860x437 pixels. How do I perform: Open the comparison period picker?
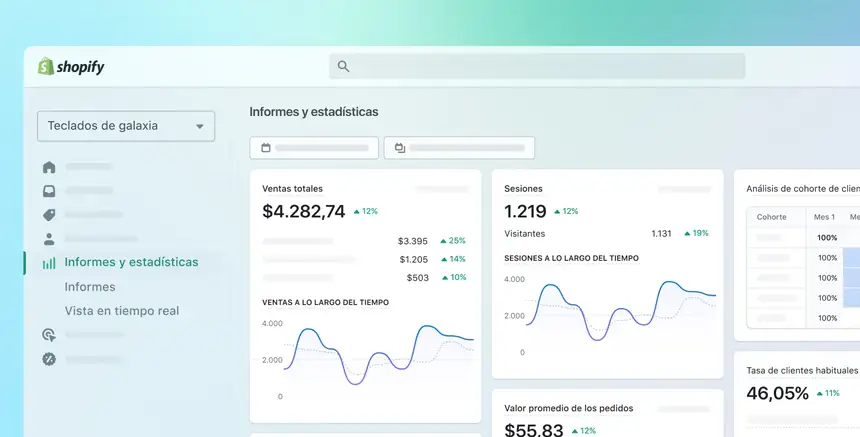click(459, 148)
